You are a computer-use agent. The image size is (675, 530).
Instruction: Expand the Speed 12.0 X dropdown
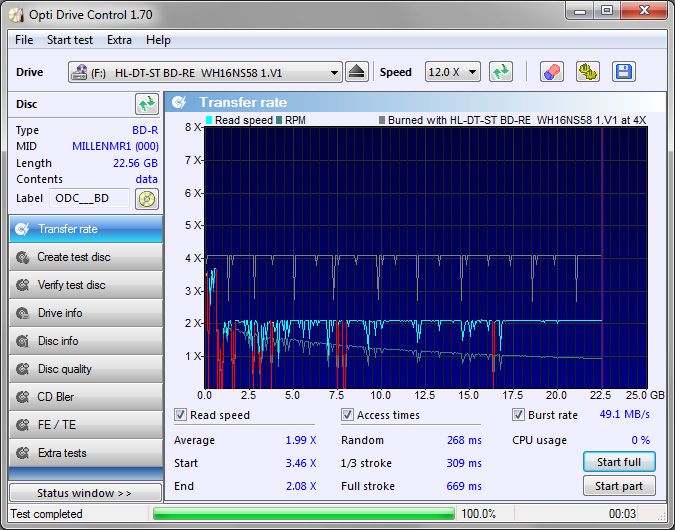point(453,73)
